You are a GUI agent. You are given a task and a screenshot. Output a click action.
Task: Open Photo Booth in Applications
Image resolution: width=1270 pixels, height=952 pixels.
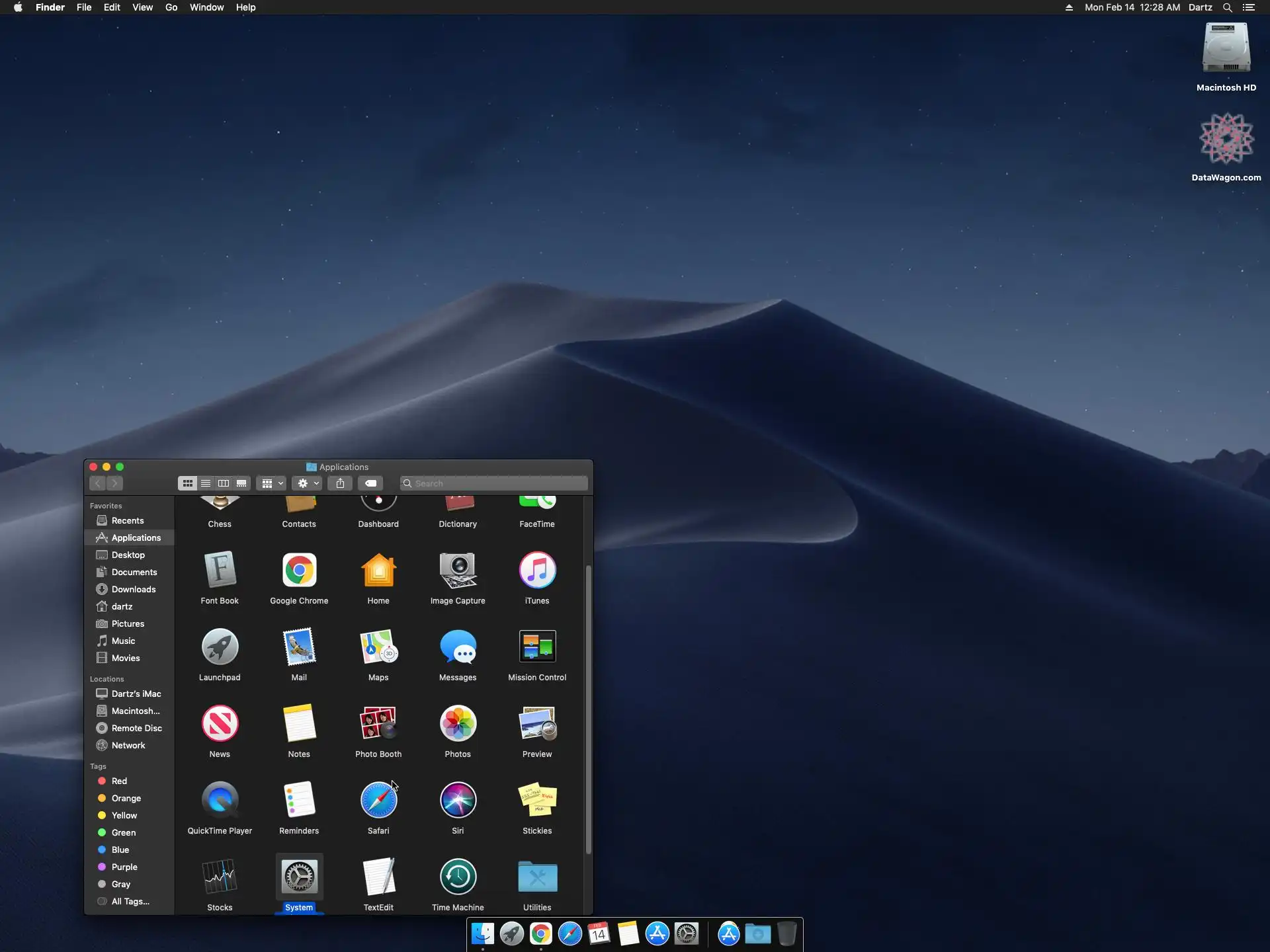coord(378,724)
